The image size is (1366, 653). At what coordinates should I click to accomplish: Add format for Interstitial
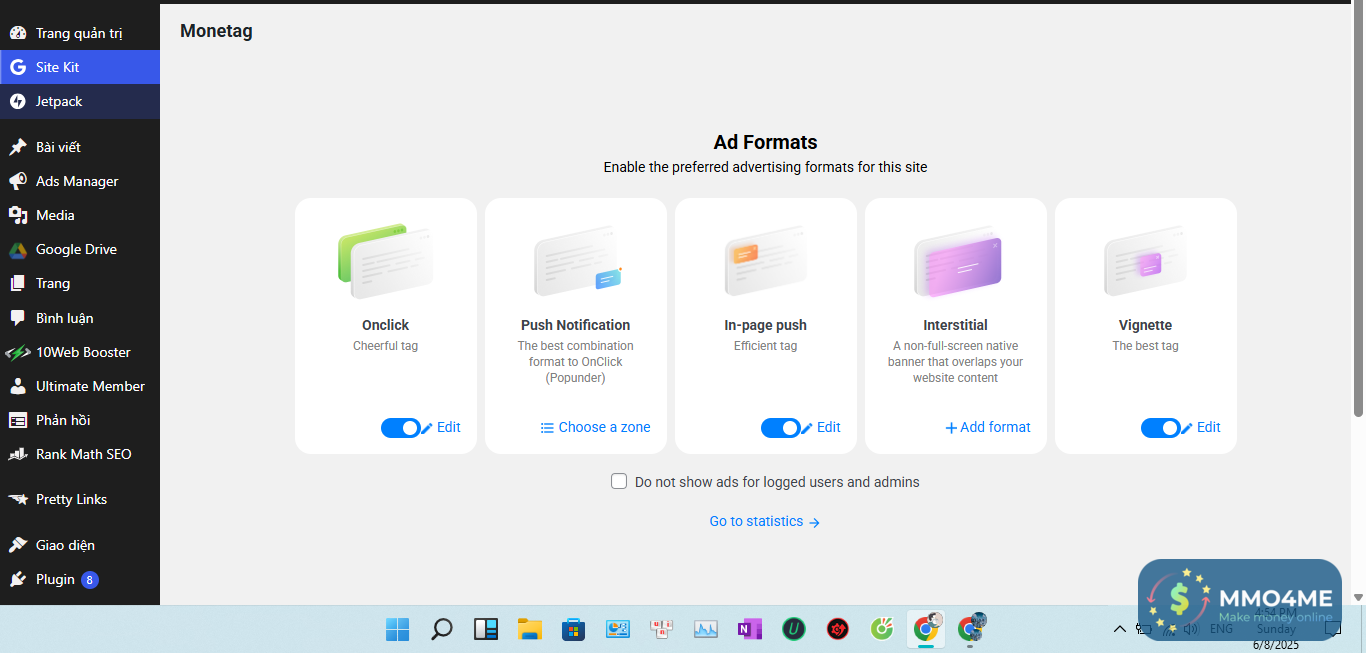(988, 427)
